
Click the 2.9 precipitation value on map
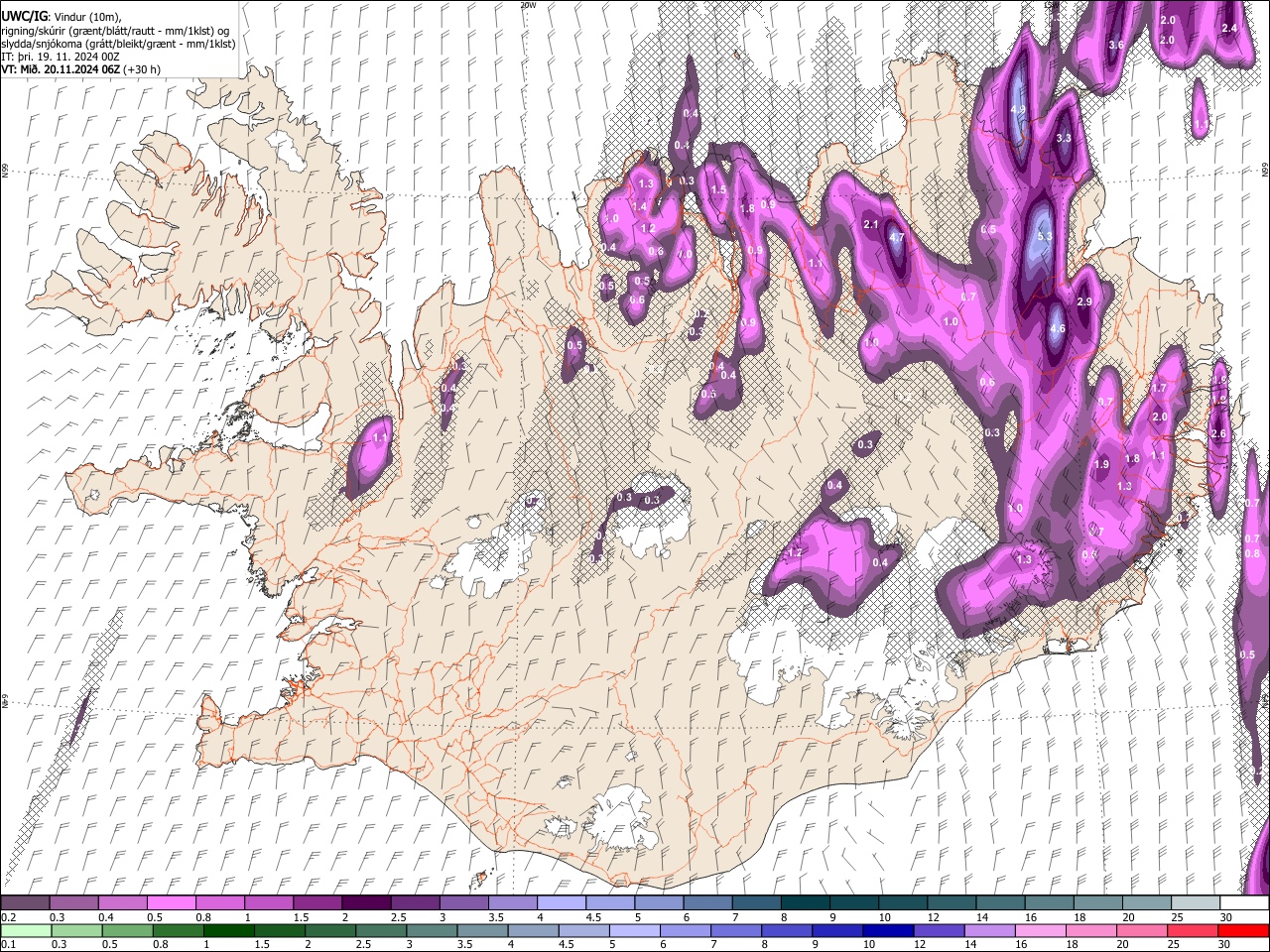click(1083, 301)
